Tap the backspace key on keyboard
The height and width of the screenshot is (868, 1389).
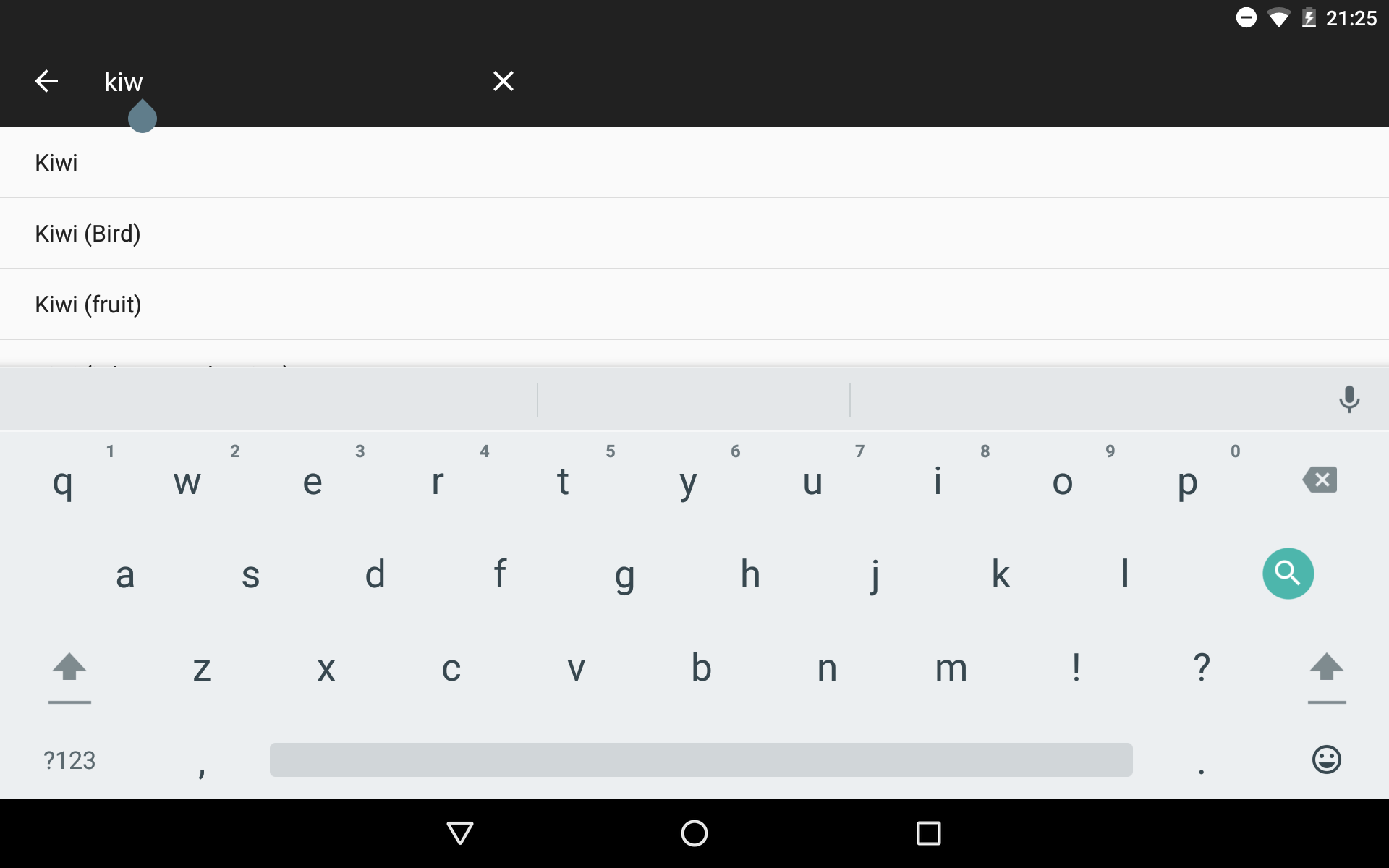coord(1320,480)
